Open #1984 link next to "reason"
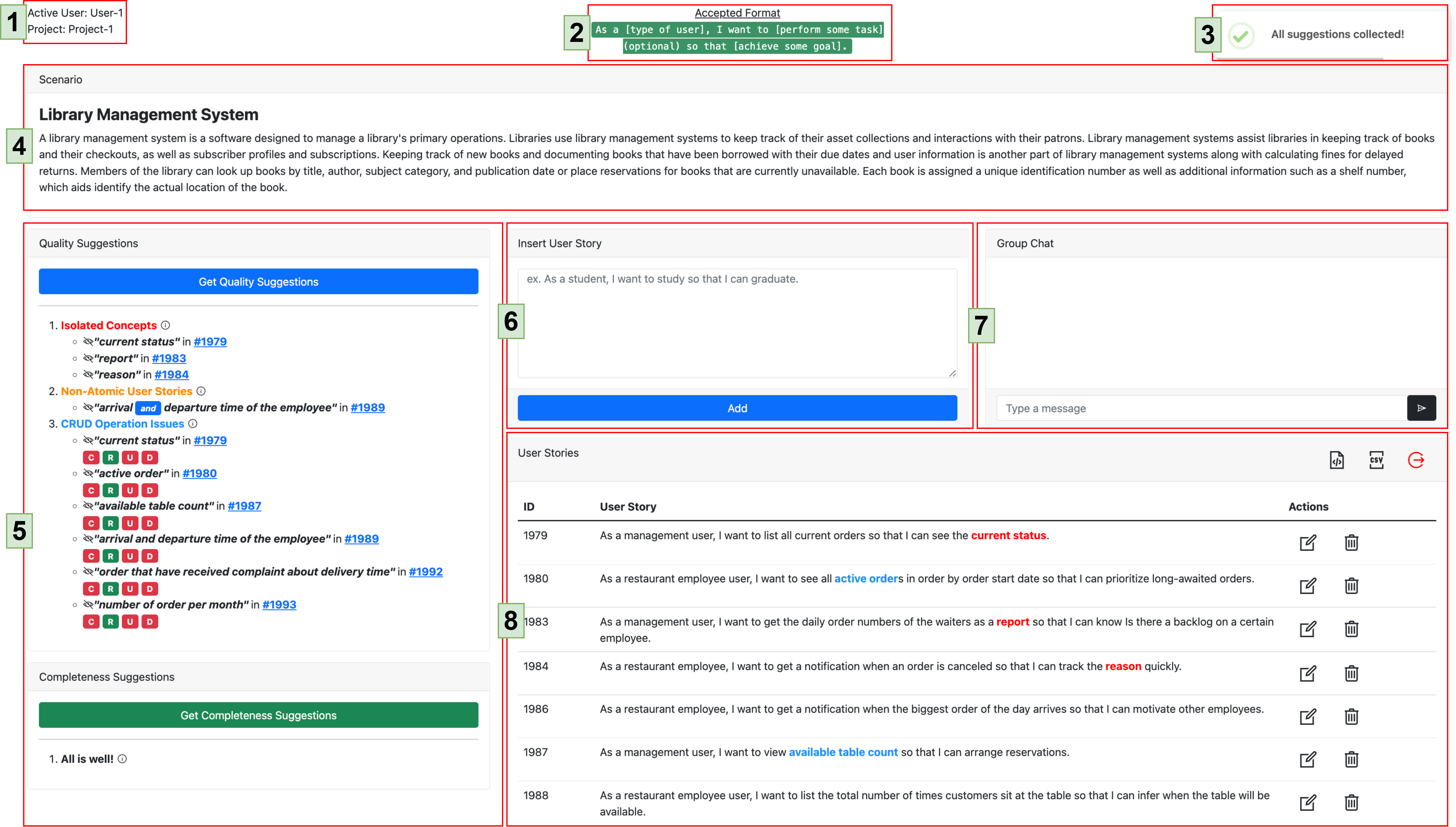This screenshot has height=827, width=1456. pyautogui.click(x=171, y=374)
